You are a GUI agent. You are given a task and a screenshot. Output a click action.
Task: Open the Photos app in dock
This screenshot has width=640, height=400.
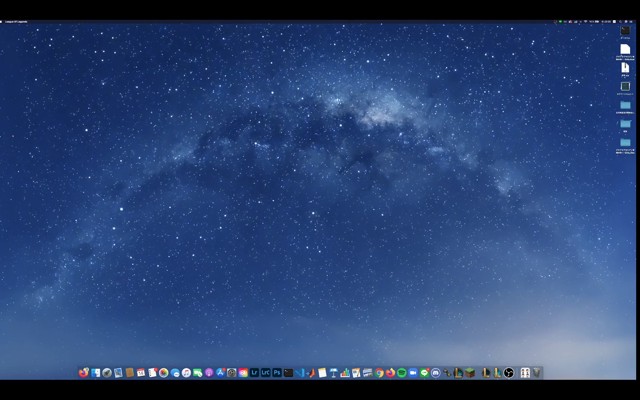(x=164, y=373)
